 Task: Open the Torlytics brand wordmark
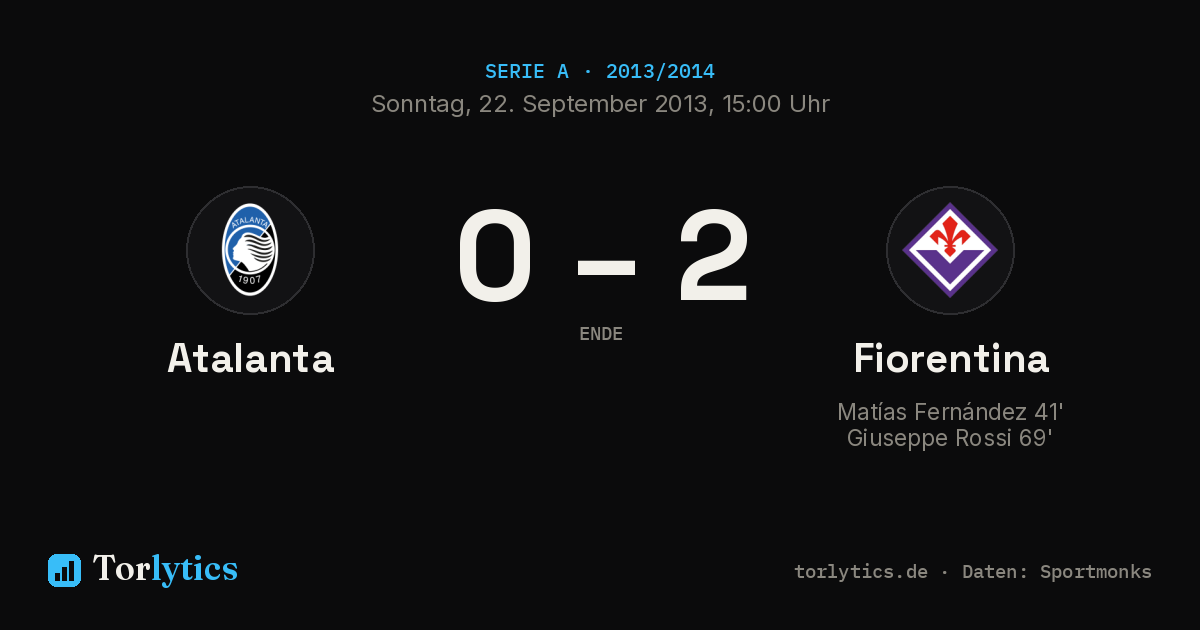[165, 569]
